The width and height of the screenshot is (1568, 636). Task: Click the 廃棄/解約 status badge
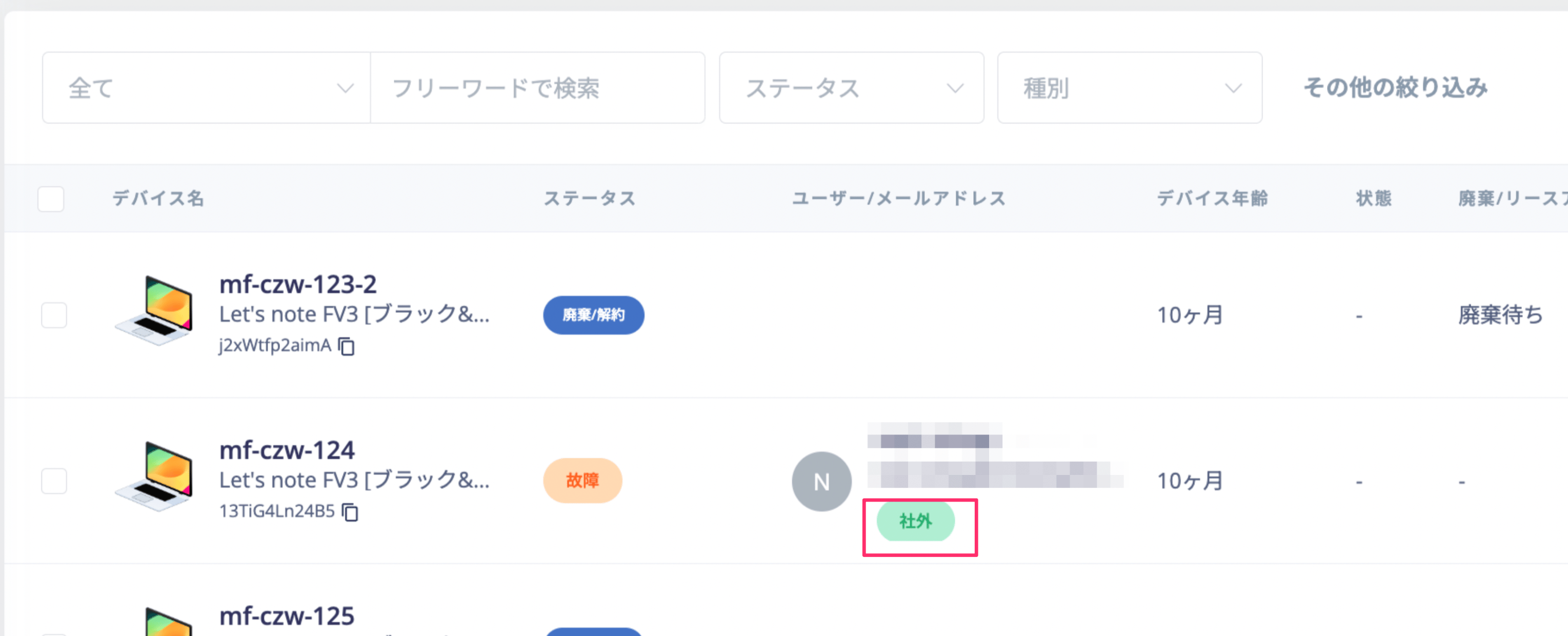tap(593, 314)
